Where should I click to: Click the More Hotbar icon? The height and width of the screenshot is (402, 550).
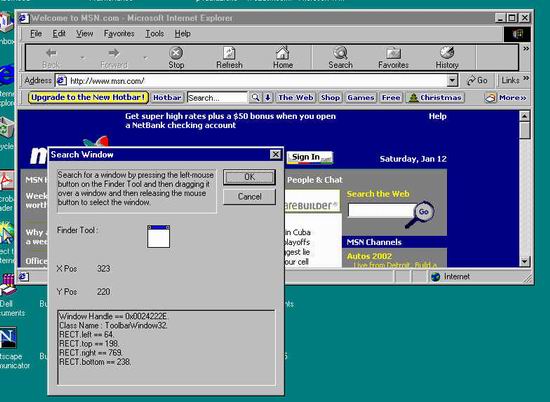pos(490,98)
